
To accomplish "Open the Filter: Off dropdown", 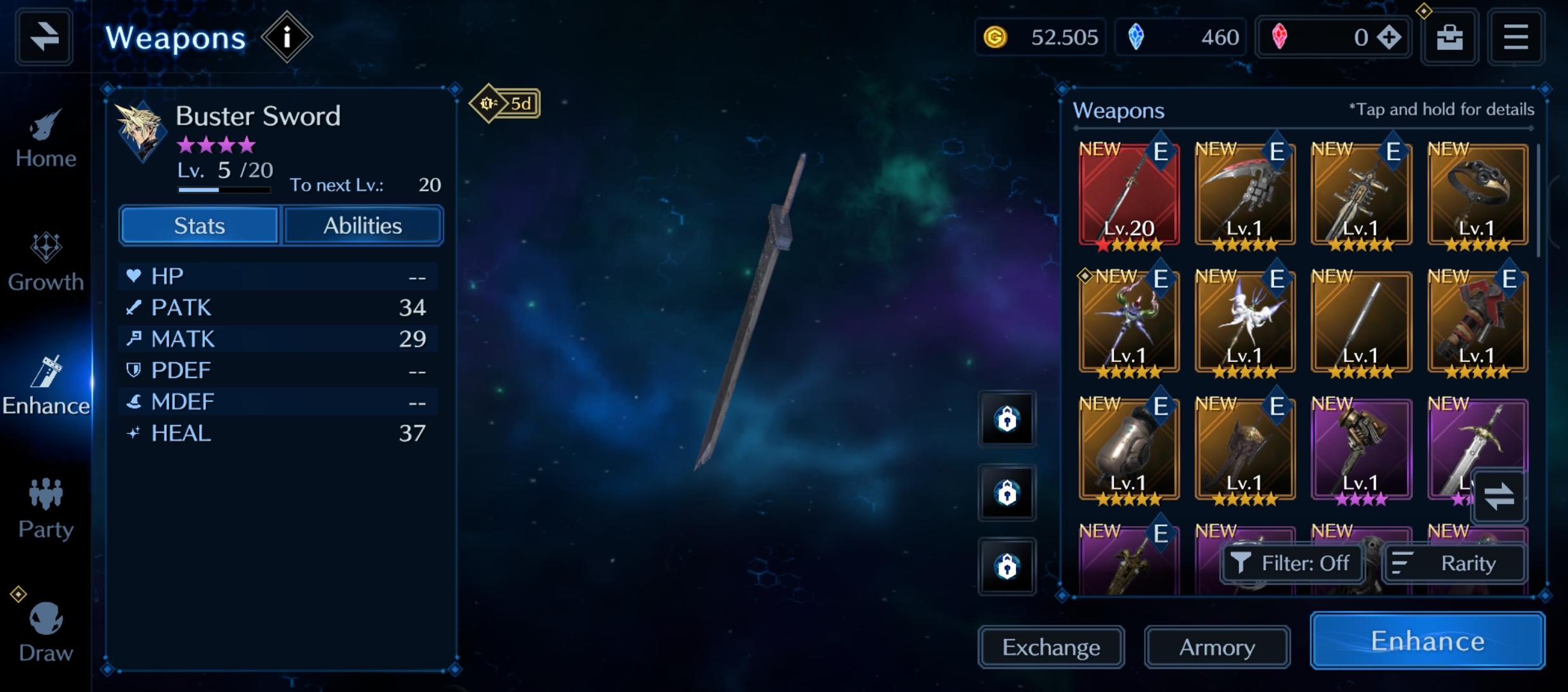I will point(1292,563).
